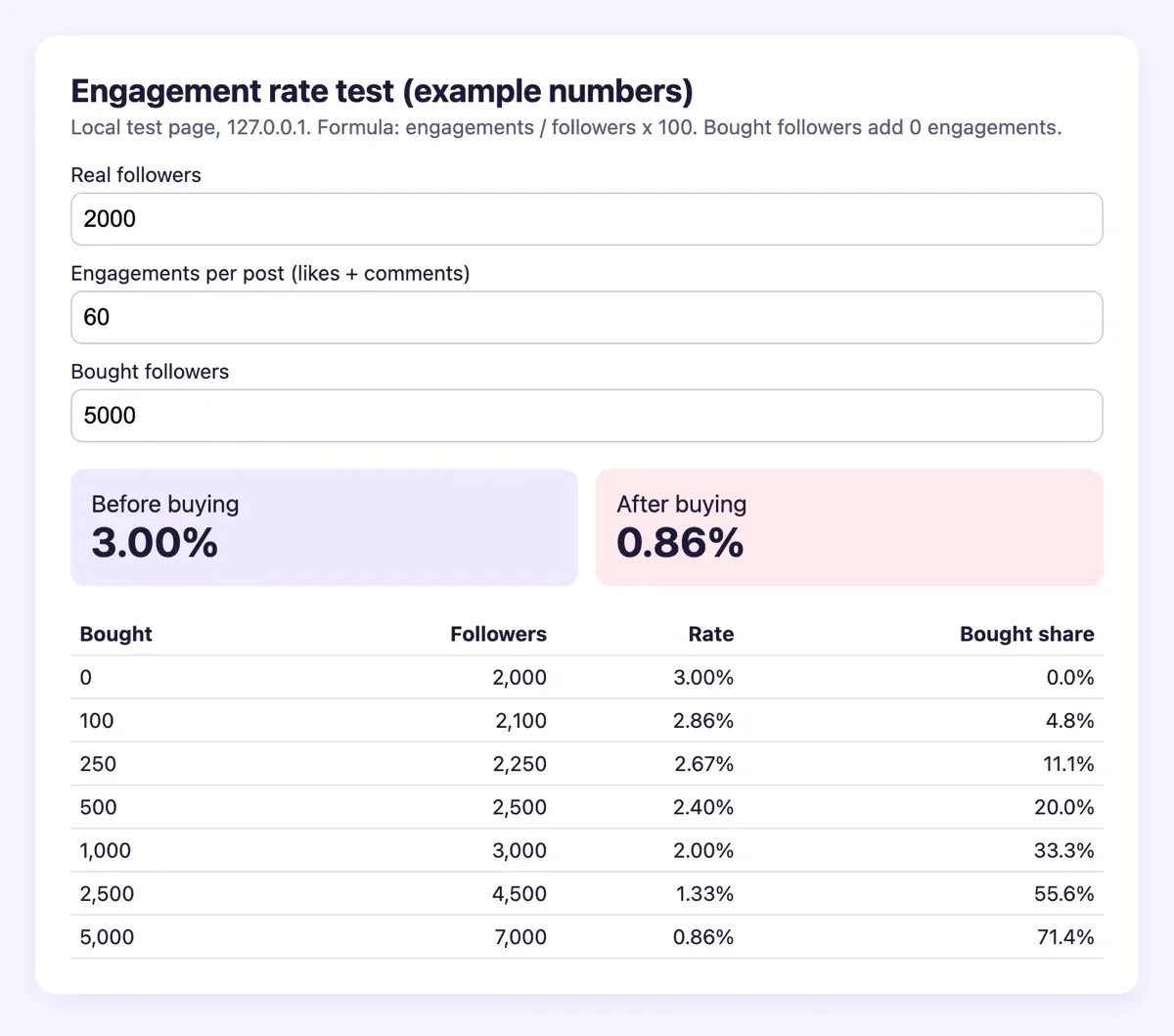The width and height of the screenshot is (1174, 1036).
Task: Click the '7,000' followers cell
Action: (520, 937)
